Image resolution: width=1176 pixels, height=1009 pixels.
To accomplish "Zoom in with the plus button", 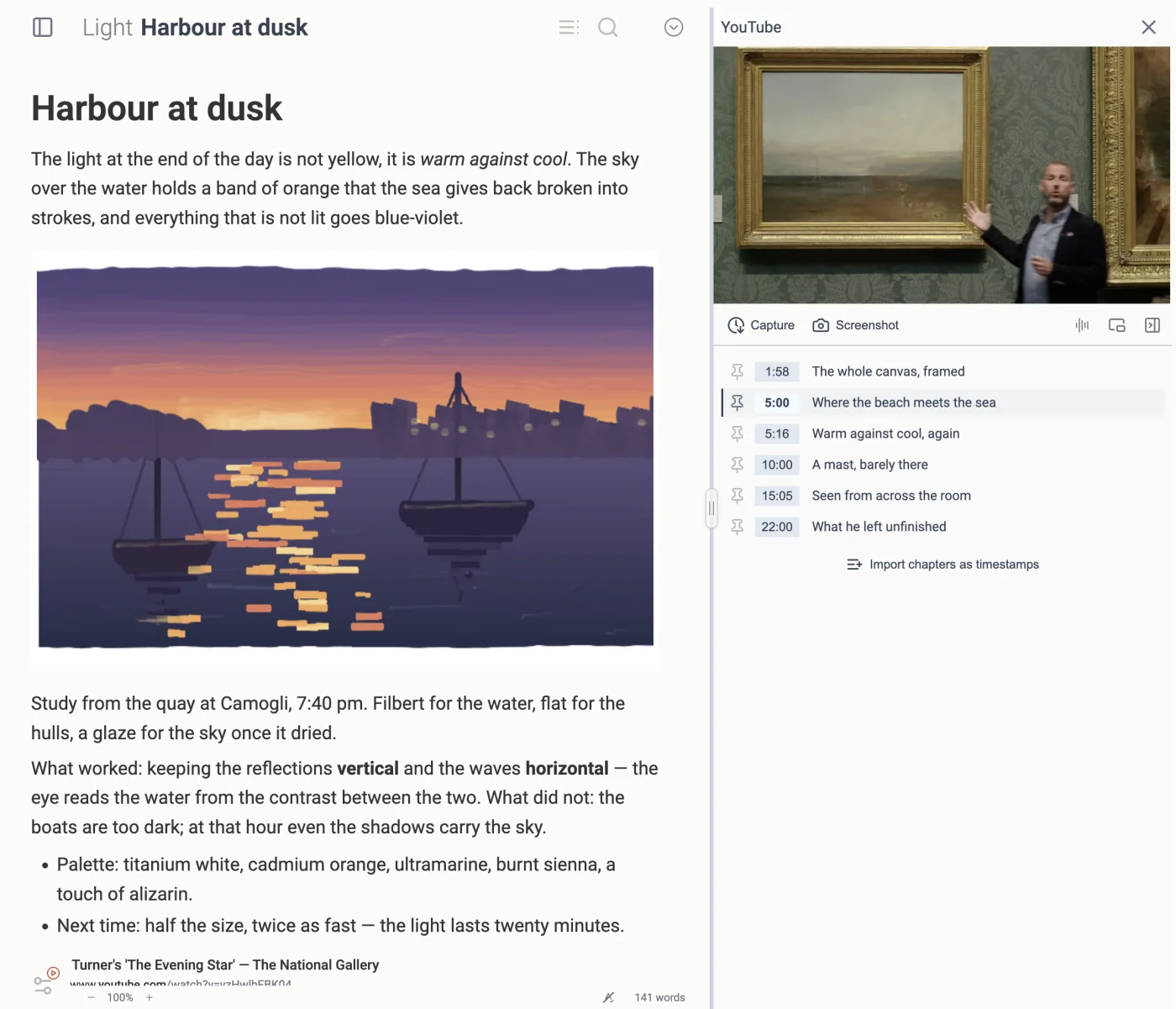I will tap(150, 997).
